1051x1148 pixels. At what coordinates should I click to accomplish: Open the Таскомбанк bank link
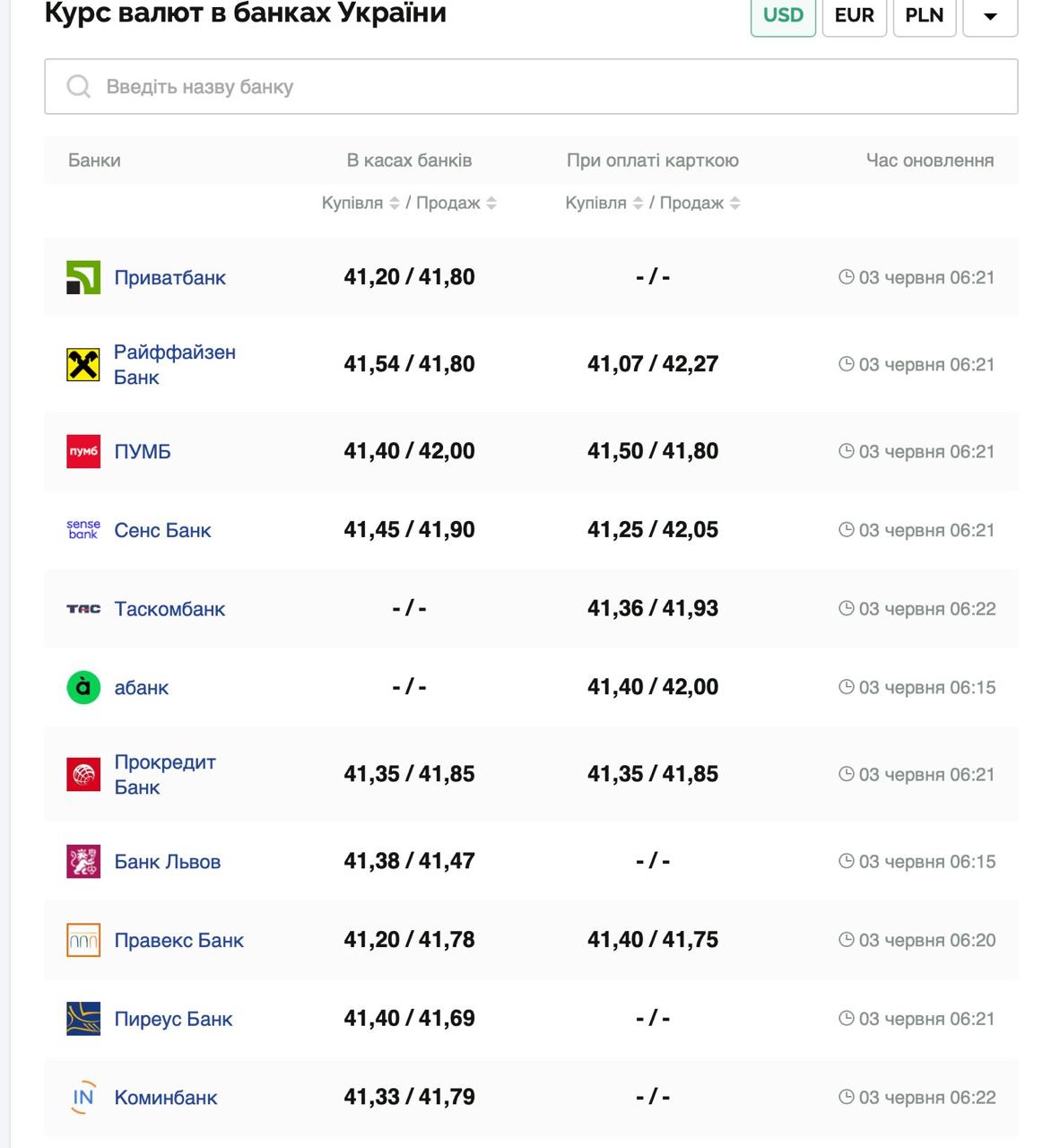(169, 609)
